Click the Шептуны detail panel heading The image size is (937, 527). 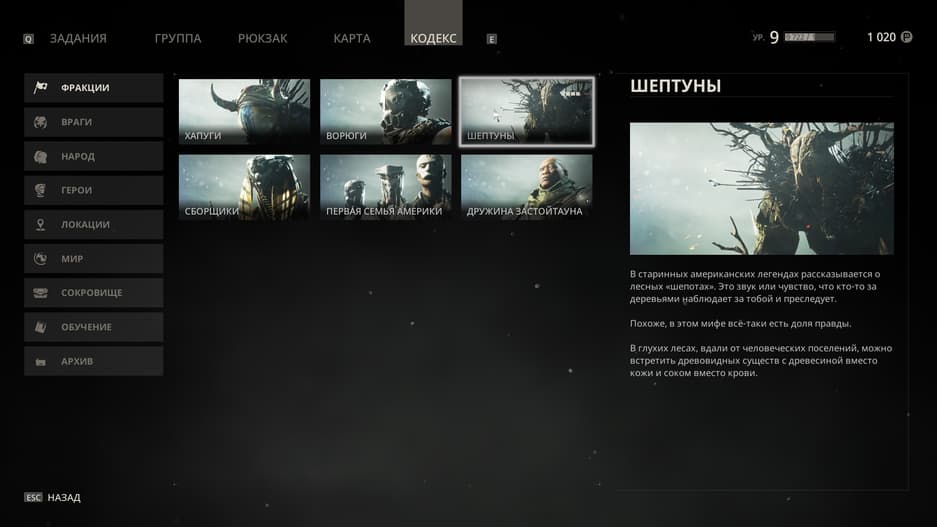(x=676, y=86)
